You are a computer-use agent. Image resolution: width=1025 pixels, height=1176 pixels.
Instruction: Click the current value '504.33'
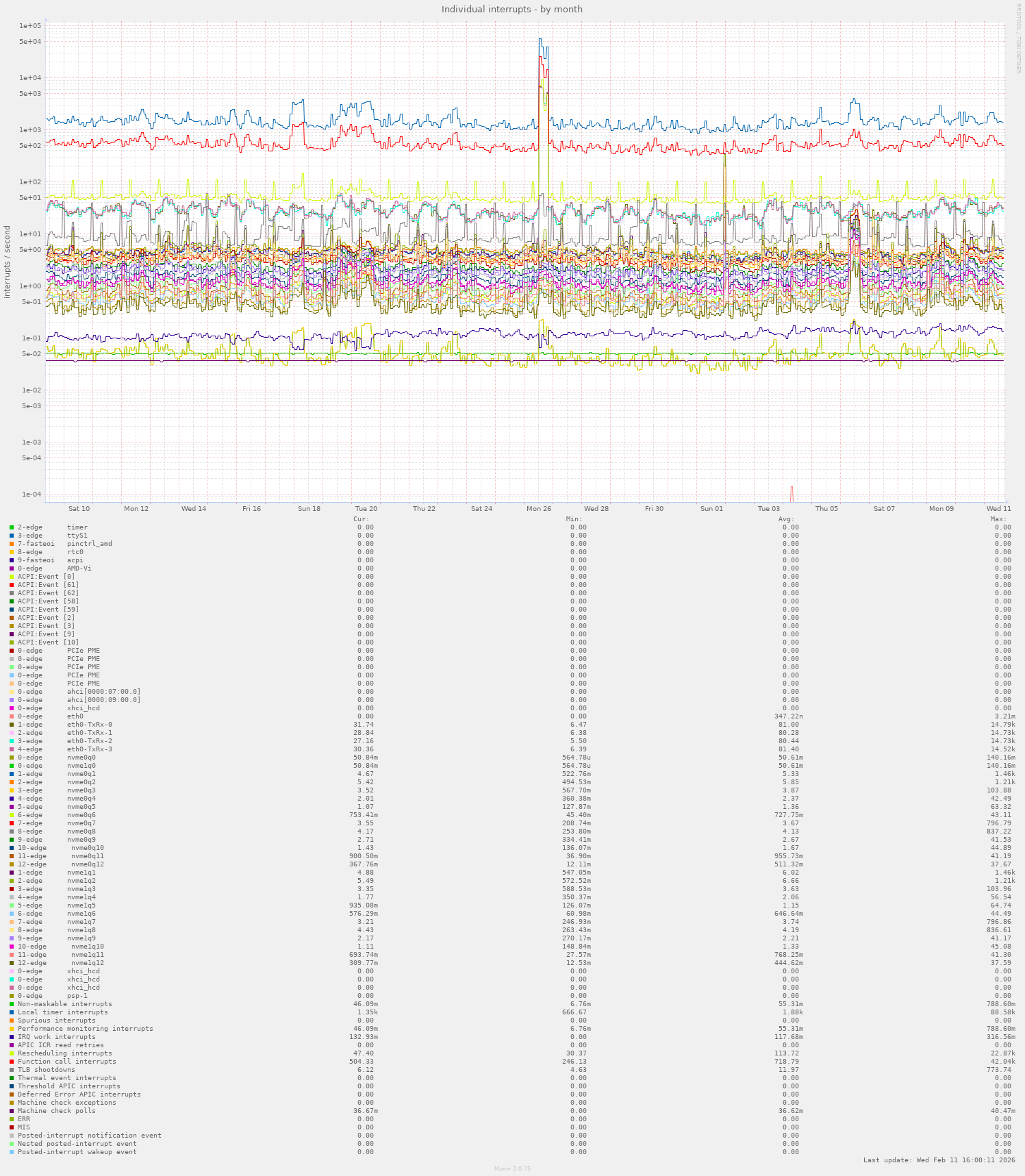(362, 1062)
